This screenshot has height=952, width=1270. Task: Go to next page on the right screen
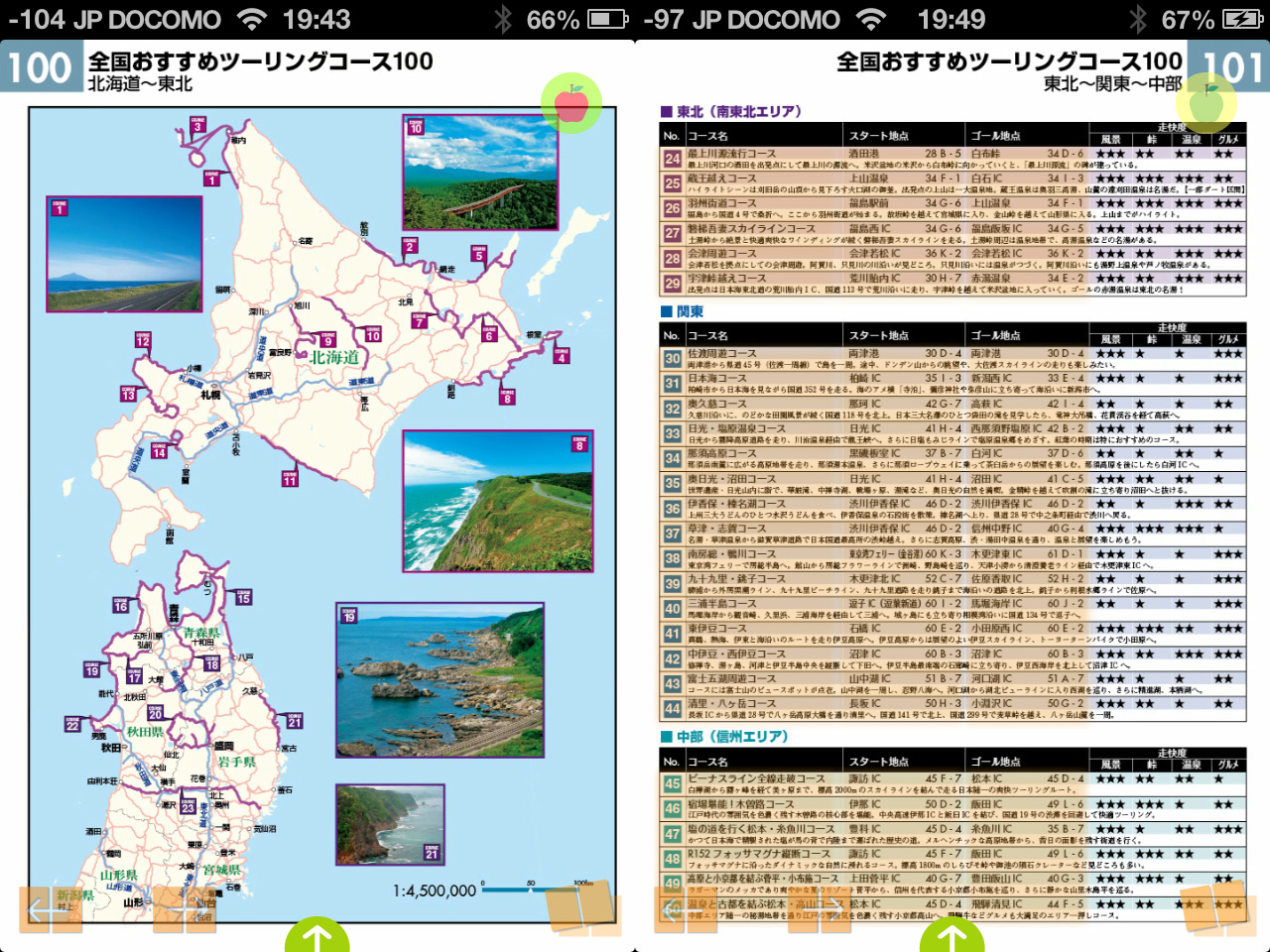point(820,910)
